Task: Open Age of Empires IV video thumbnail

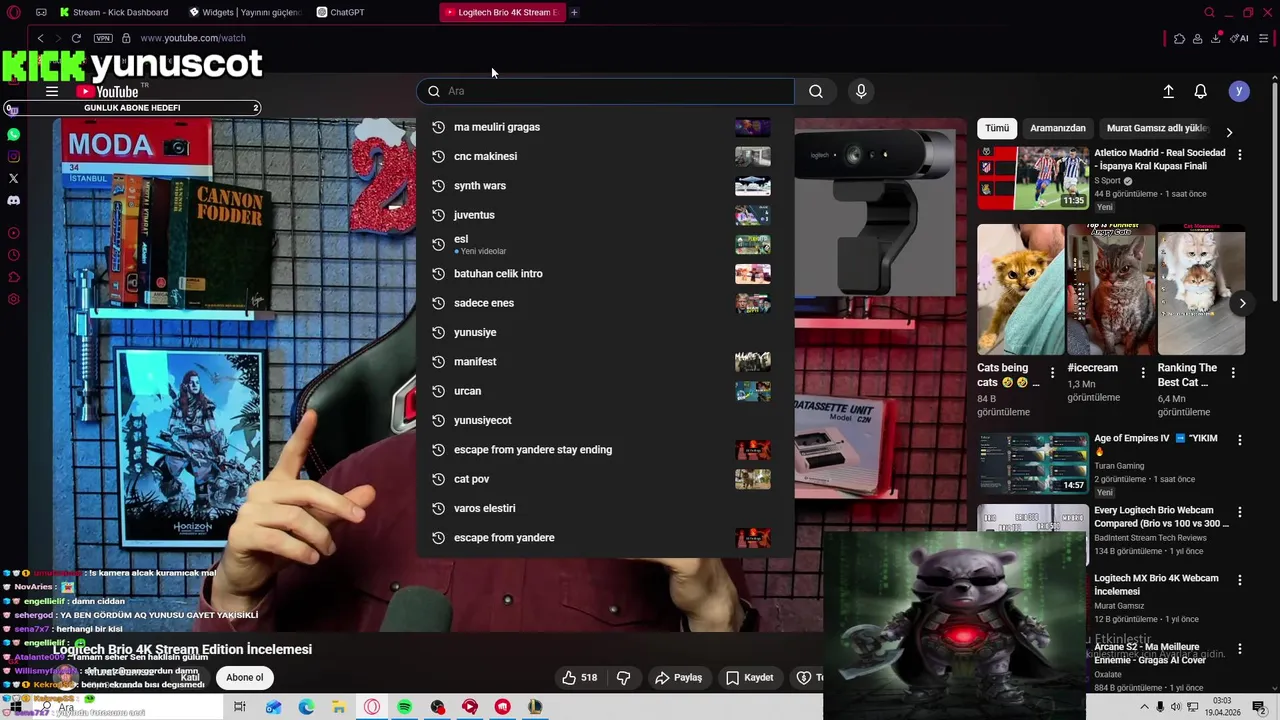Action: [1033, 463]
